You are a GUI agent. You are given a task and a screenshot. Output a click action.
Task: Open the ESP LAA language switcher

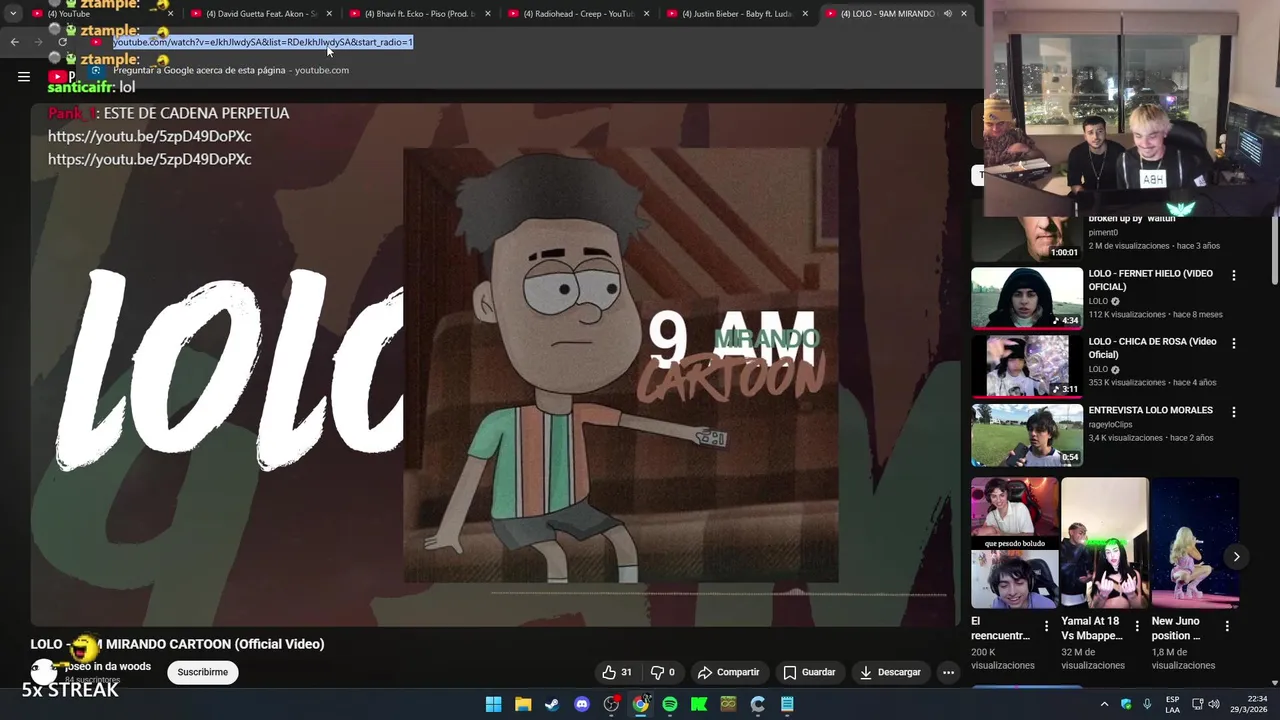tap(1172, 704)
